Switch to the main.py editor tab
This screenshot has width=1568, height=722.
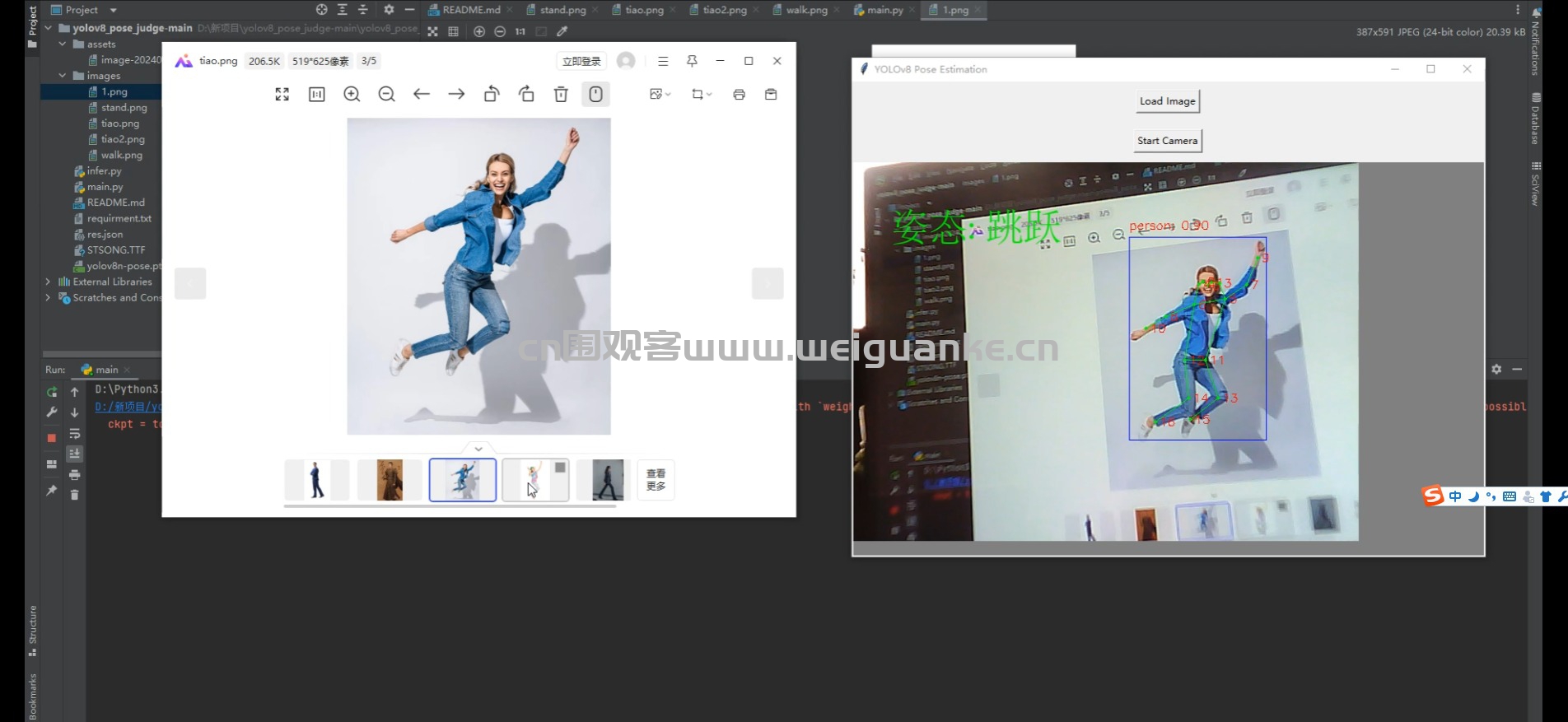[884, 10]
